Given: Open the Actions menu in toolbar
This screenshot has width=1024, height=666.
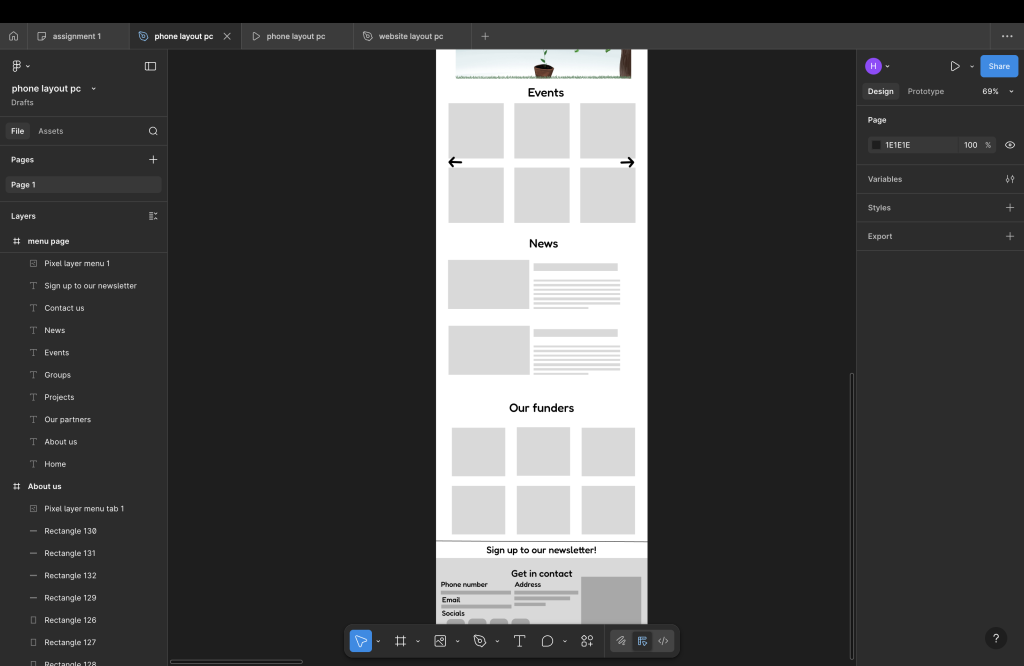Looking at the screenshot, I should 587,641.
